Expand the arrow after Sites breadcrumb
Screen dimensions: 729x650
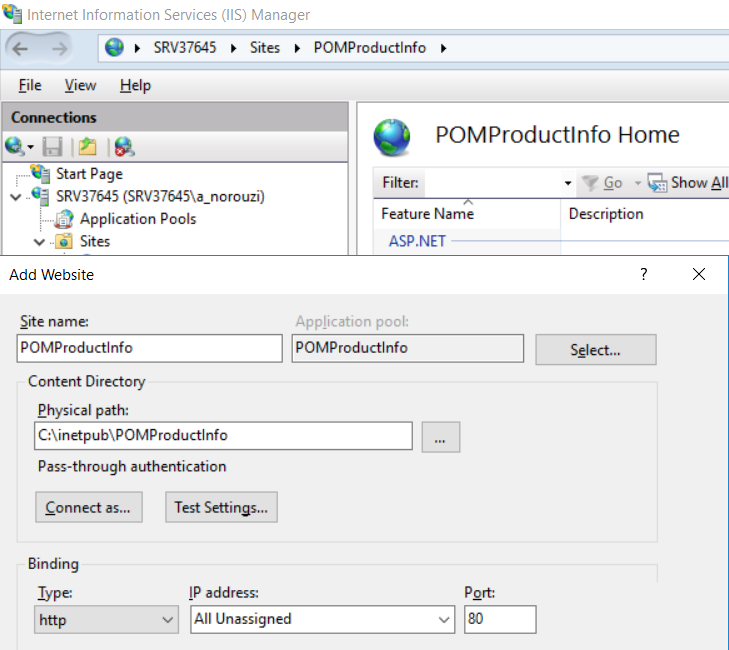[297, 48]
